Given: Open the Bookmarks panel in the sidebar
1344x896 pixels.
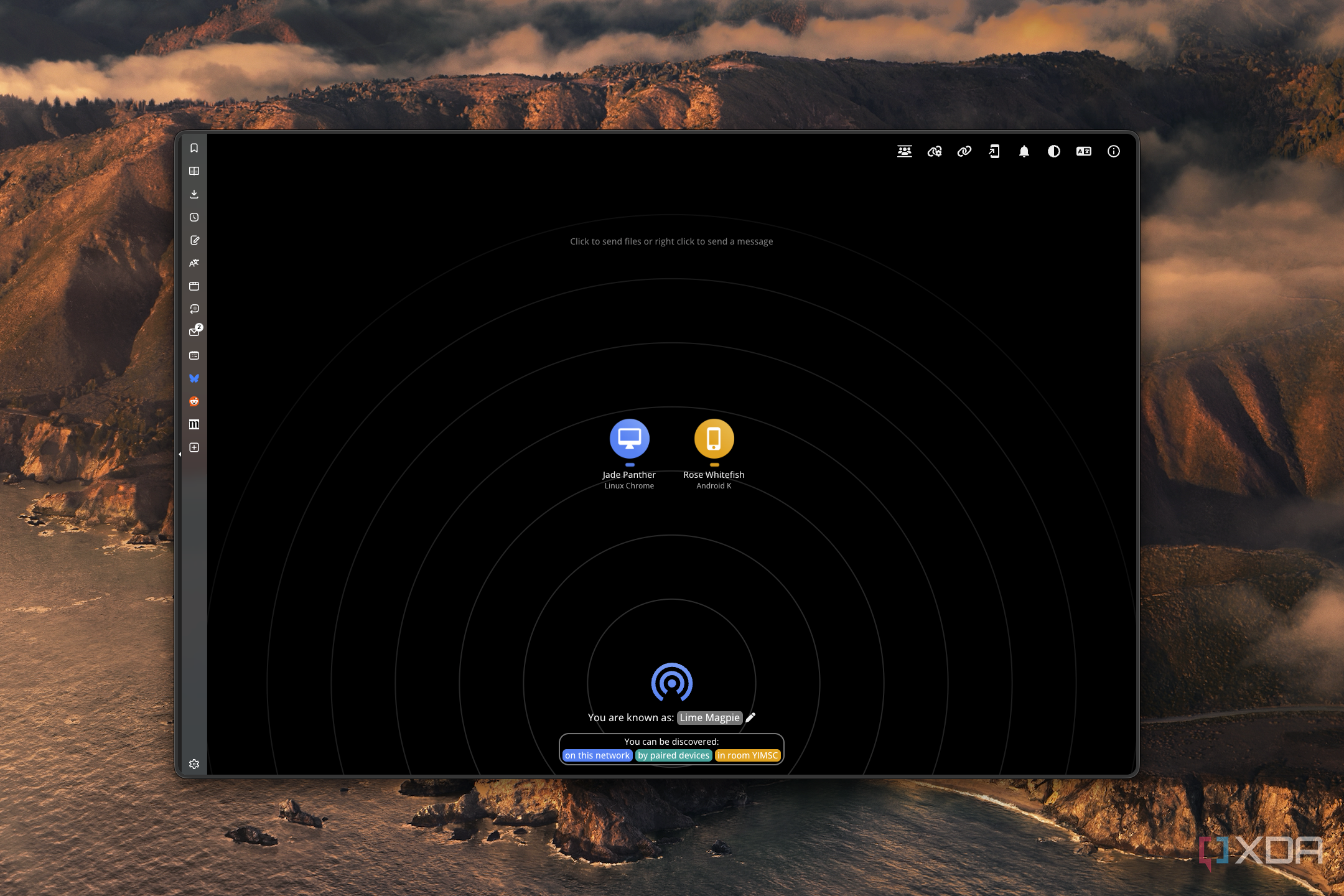Looking at the screenshot, I should [194, 148].
